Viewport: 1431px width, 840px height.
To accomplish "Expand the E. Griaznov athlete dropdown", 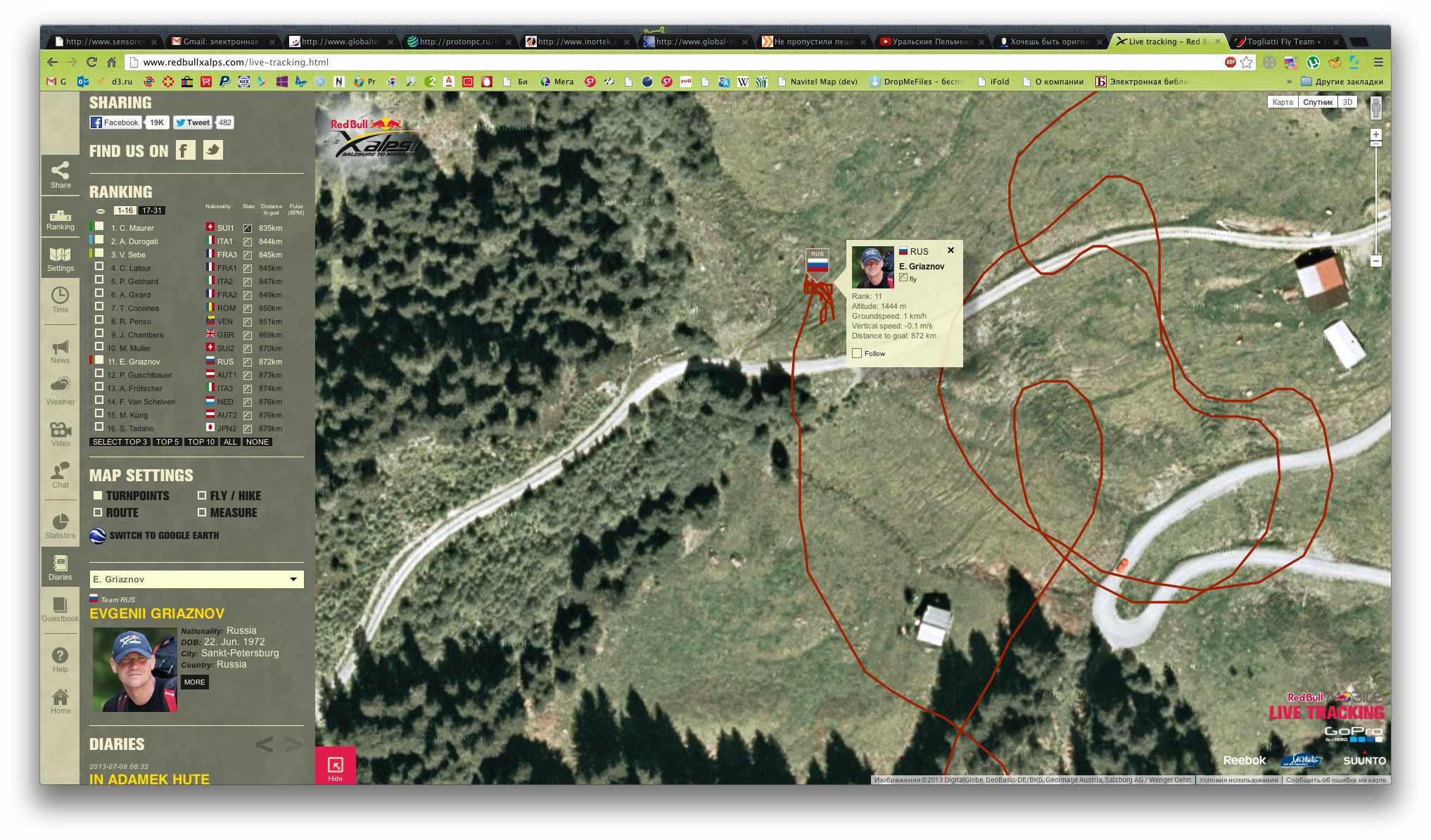I will tap(293, 579).
